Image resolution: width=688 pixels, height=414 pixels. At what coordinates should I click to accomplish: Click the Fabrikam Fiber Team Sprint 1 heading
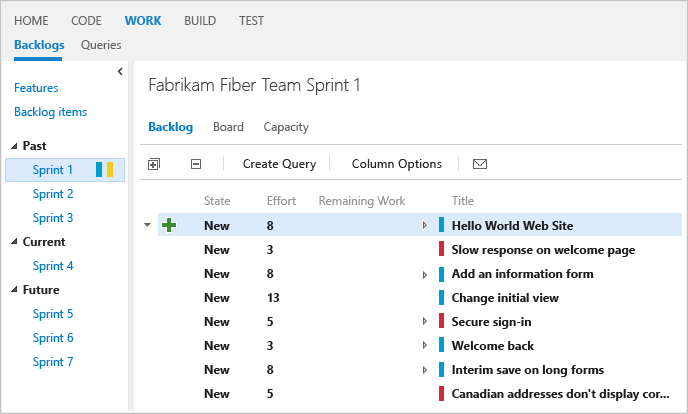click(x=254, y=85)
